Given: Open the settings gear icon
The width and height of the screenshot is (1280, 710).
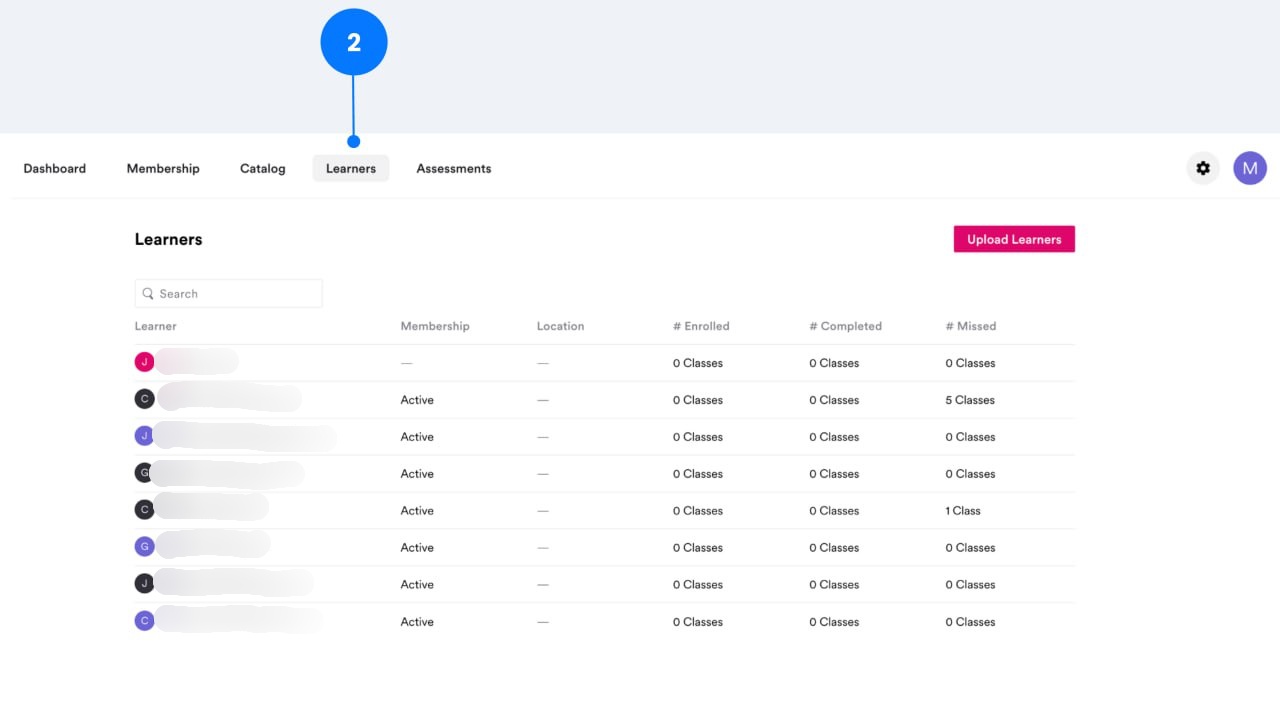Looking at the screenshot, I should click(1202, 168).
